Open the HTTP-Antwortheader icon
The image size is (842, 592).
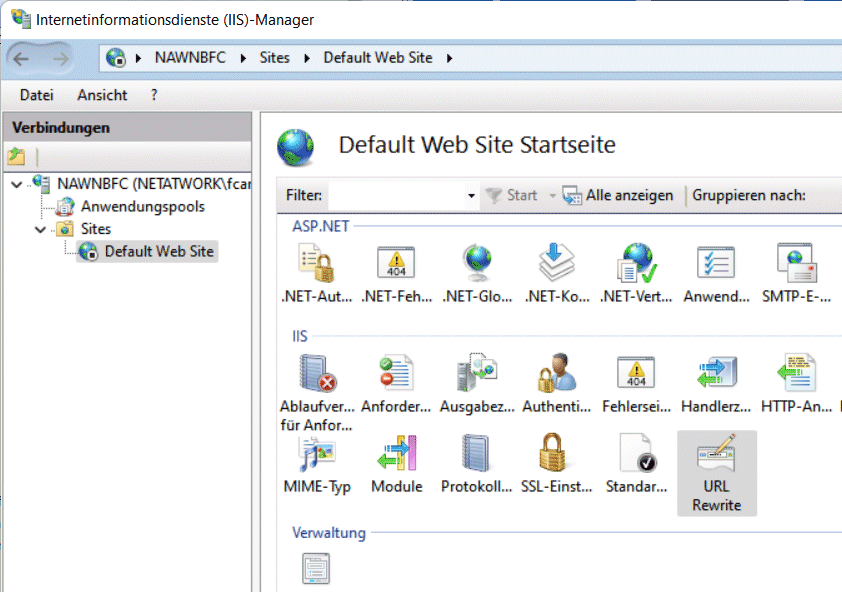[x=796, y=372]
